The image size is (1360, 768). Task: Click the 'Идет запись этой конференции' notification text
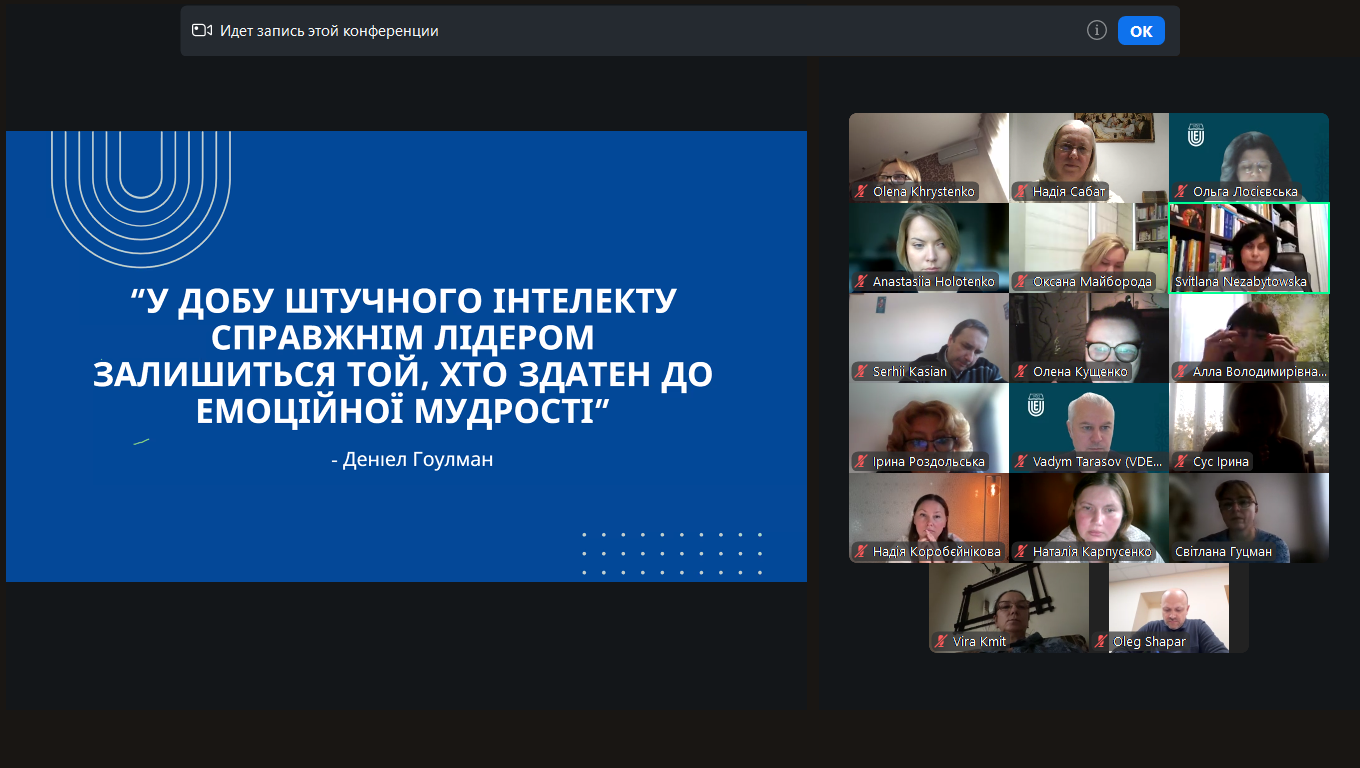(x=329, y=31)
